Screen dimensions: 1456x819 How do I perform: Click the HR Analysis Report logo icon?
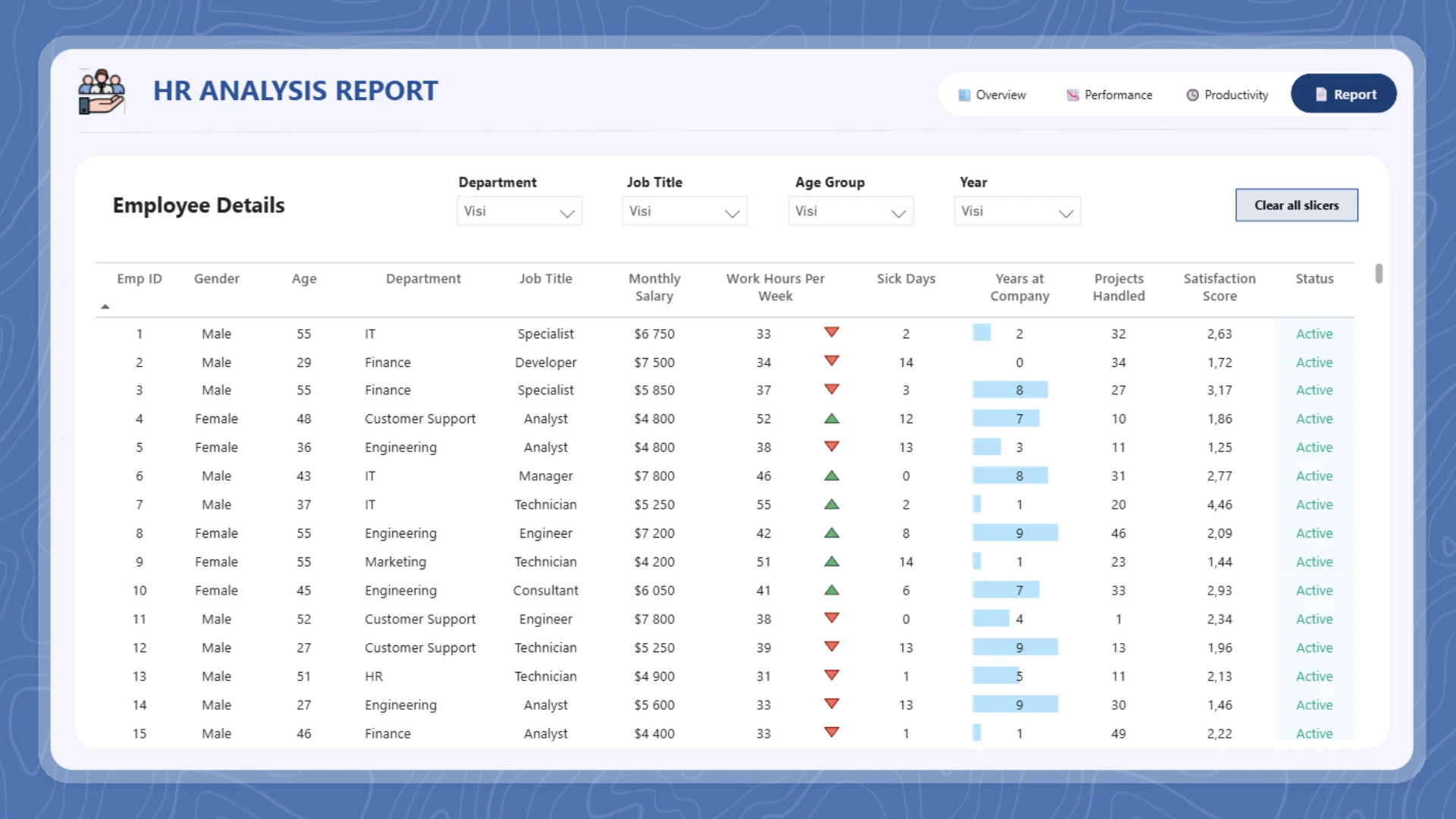[x=102, y=91]
